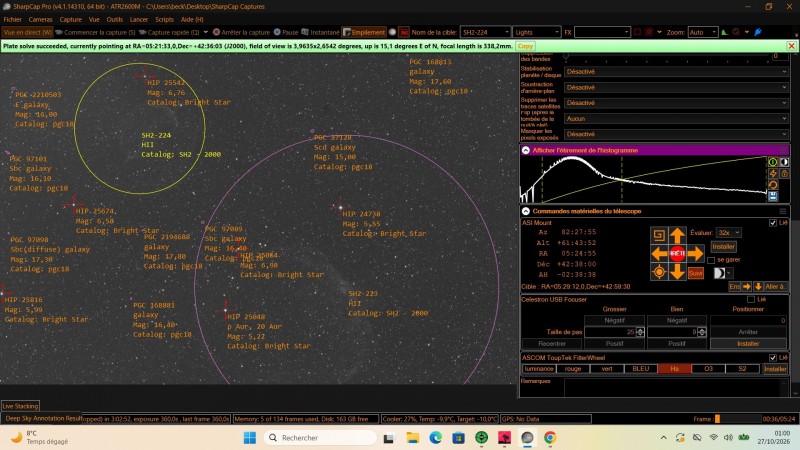800x450 pixels.
Task: Open the target name SH2-224 dropdown
Action: [x=485, y=32]
